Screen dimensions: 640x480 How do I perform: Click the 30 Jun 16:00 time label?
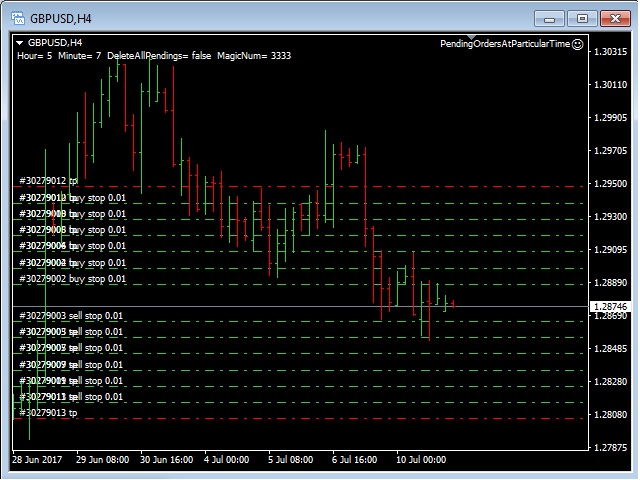click(165, 461)
